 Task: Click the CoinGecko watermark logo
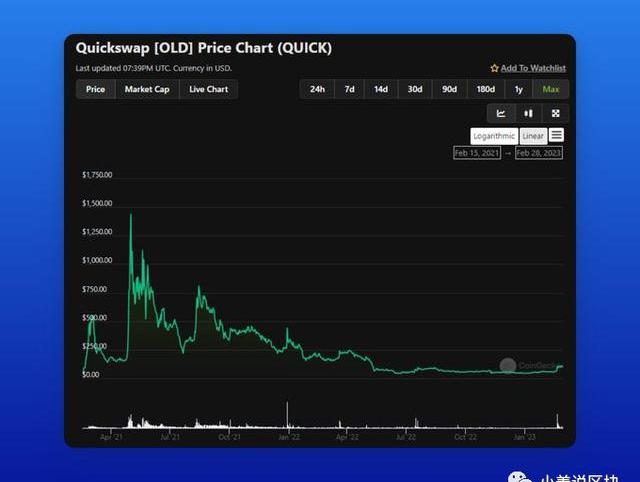(x=508, y=366)
